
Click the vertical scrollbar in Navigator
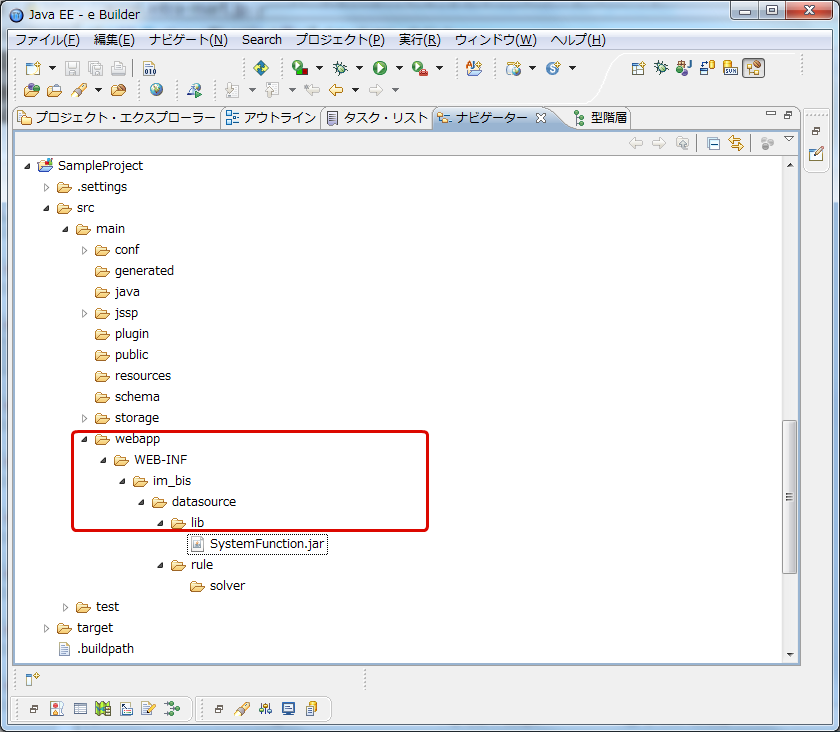[x=789, y=495]
